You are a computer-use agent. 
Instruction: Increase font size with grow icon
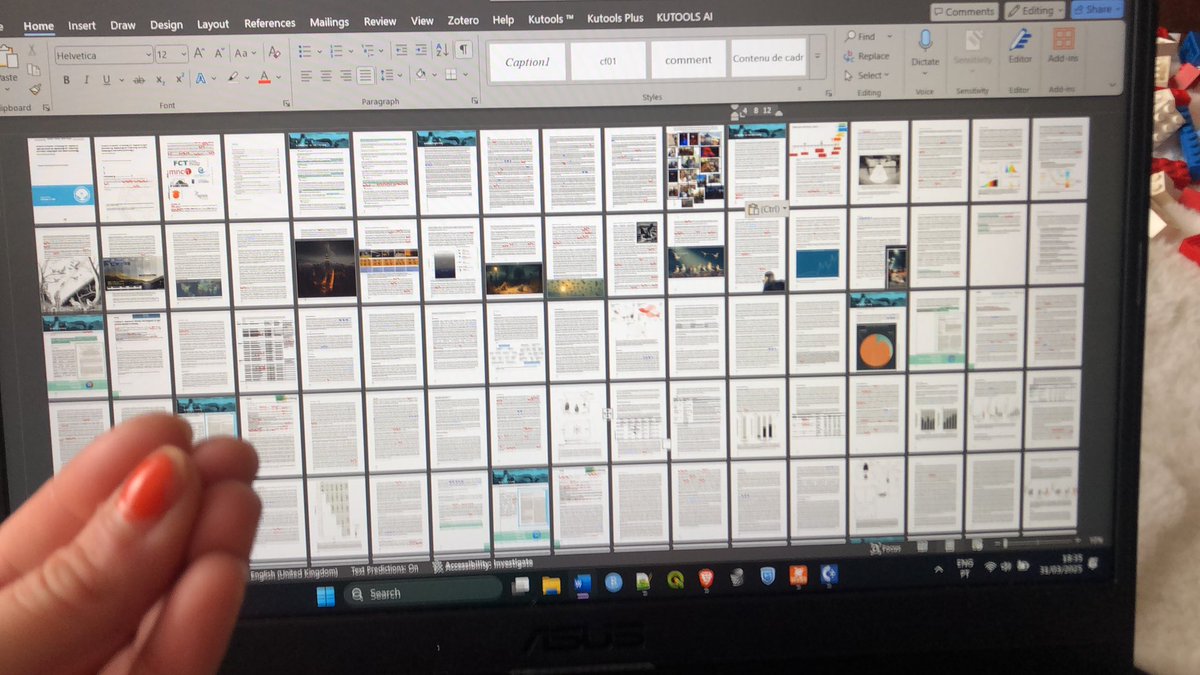click(199, 53)
